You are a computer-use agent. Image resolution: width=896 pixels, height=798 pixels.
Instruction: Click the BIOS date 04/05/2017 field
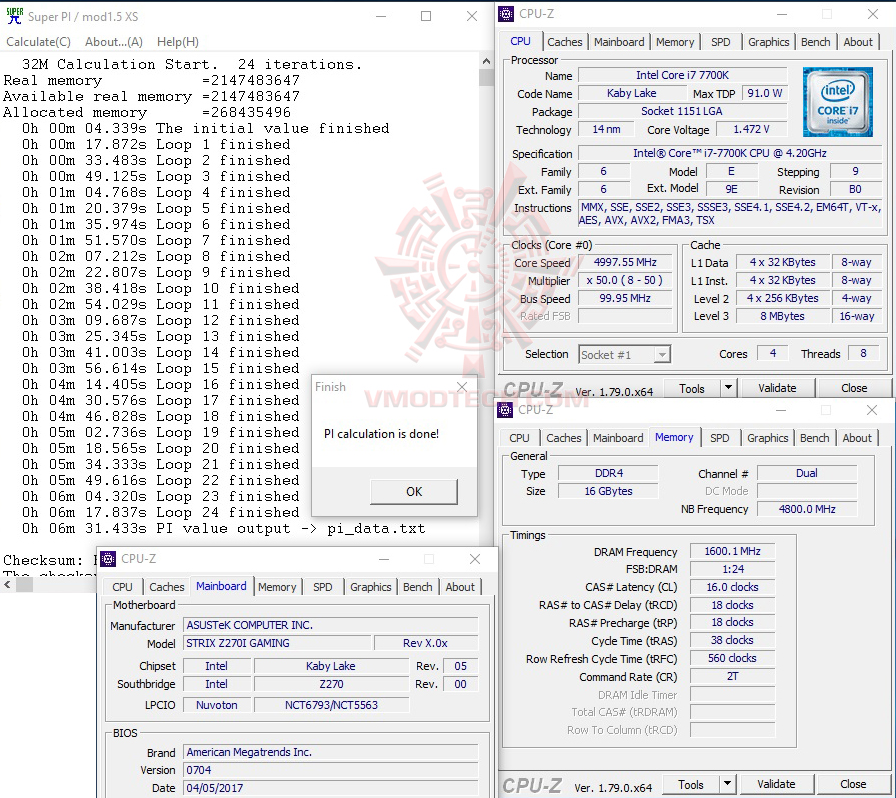pyautogui.click(x=330, y=788)
